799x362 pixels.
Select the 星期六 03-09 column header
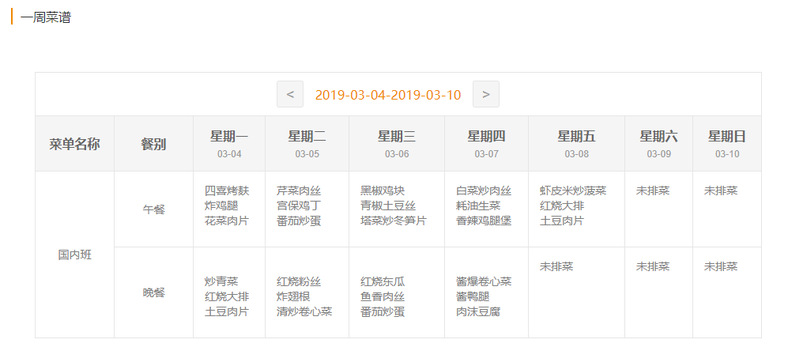(659, 144)
